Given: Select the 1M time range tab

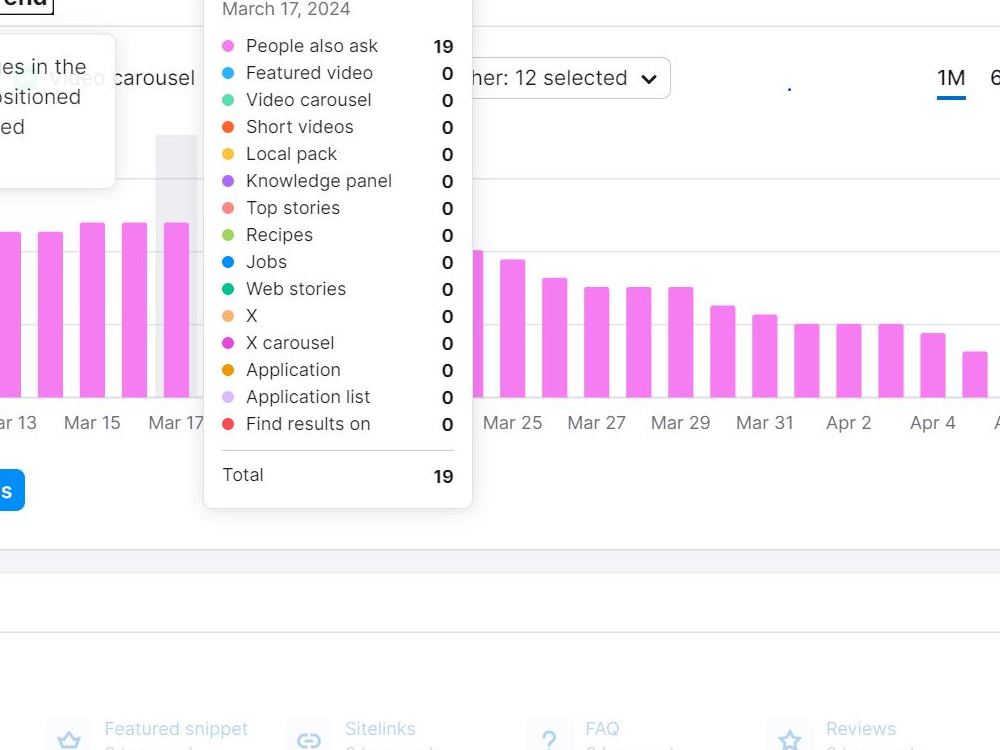Looking at the screenshot, I should pyautogui.click(x=951, y=78).
